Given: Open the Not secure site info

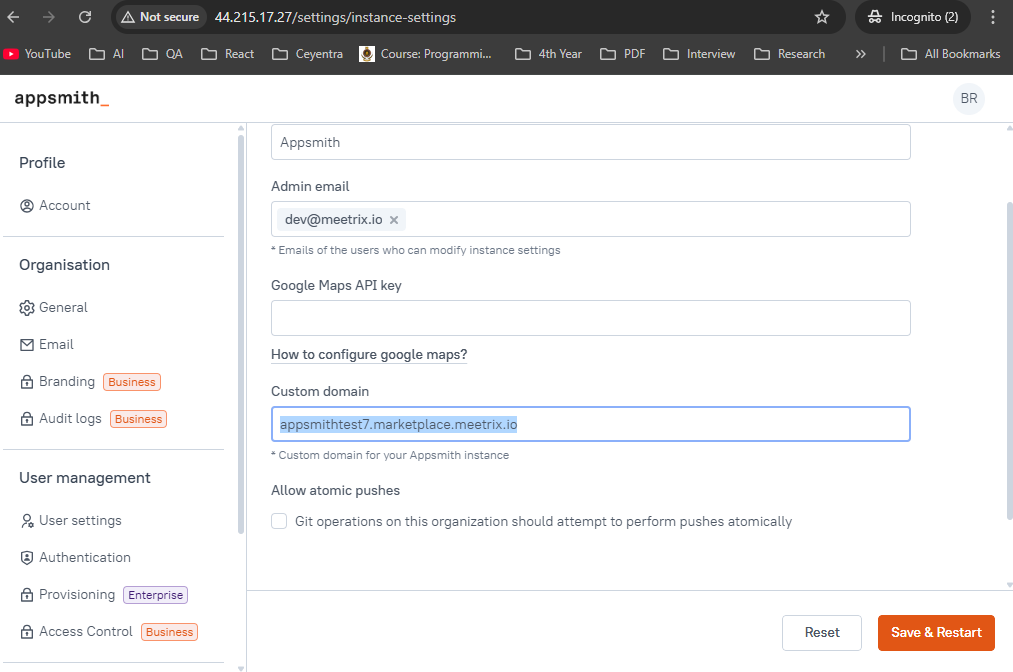Looking at the screenshot, I should [x=160, y=17].
